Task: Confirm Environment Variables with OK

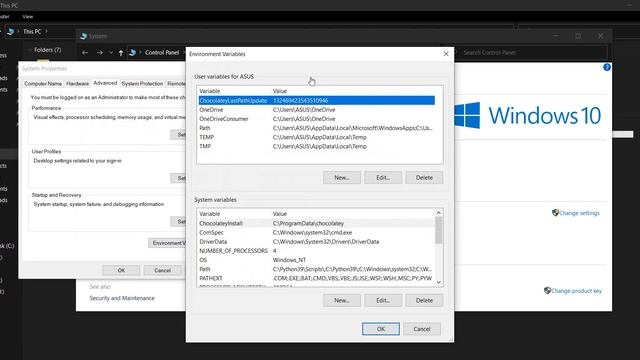Action: click(x=381, y=329)
